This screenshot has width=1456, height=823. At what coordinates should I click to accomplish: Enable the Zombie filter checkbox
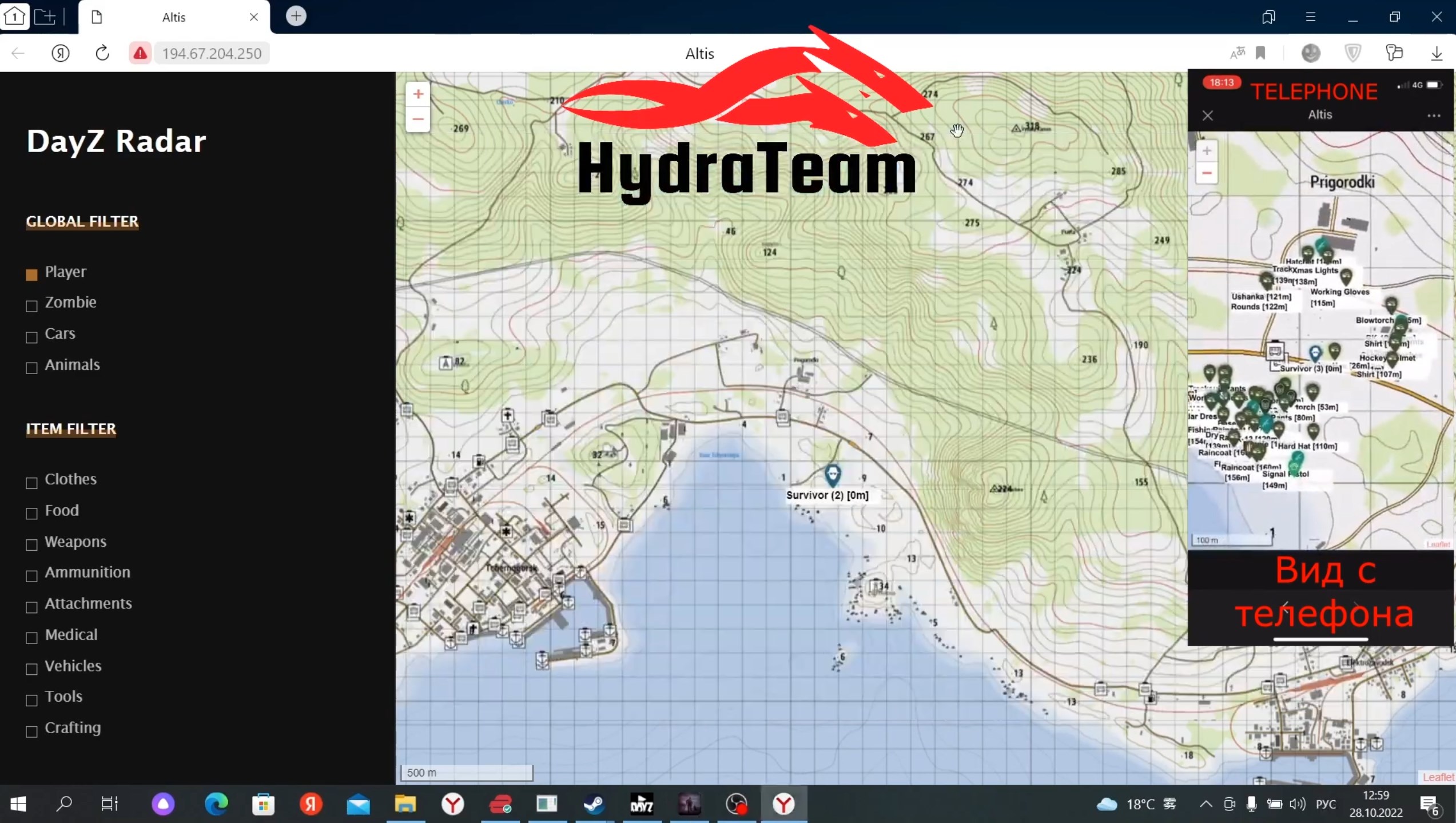[32, 306]
